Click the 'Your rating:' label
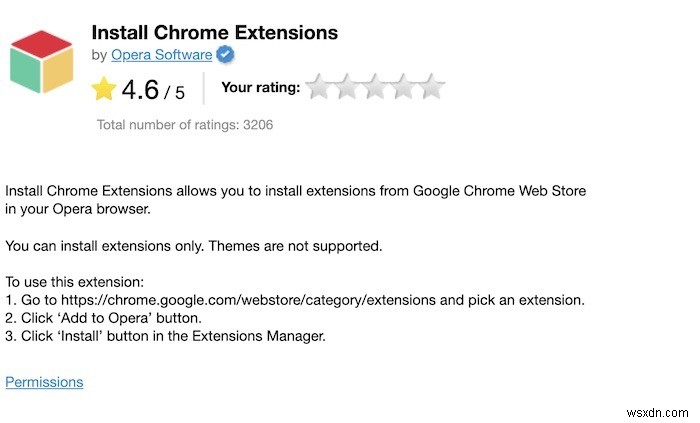Image resolution: width=700 pixels, height=423 pixels. [260, 87]
